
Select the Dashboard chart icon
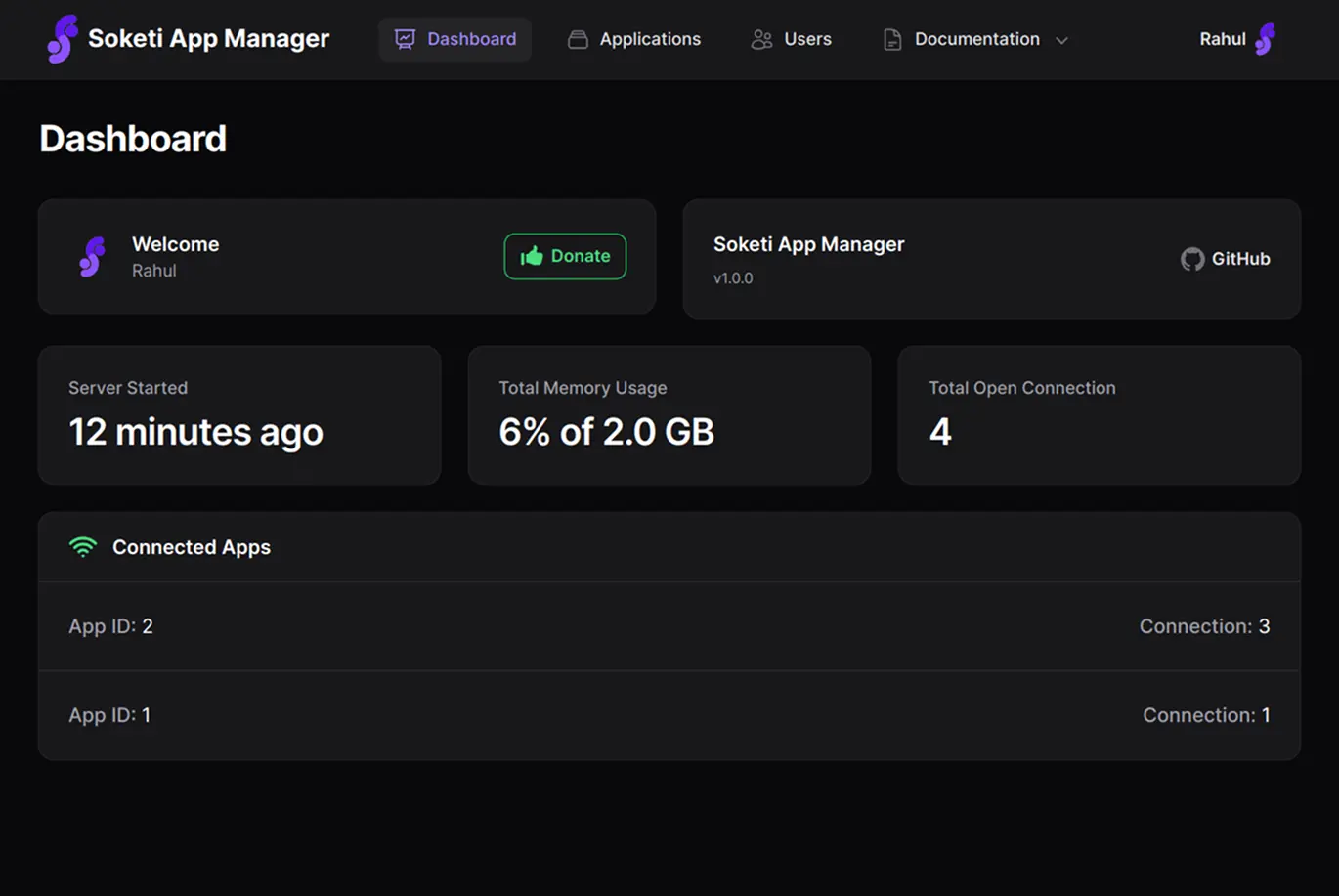(x=405, y=39)
